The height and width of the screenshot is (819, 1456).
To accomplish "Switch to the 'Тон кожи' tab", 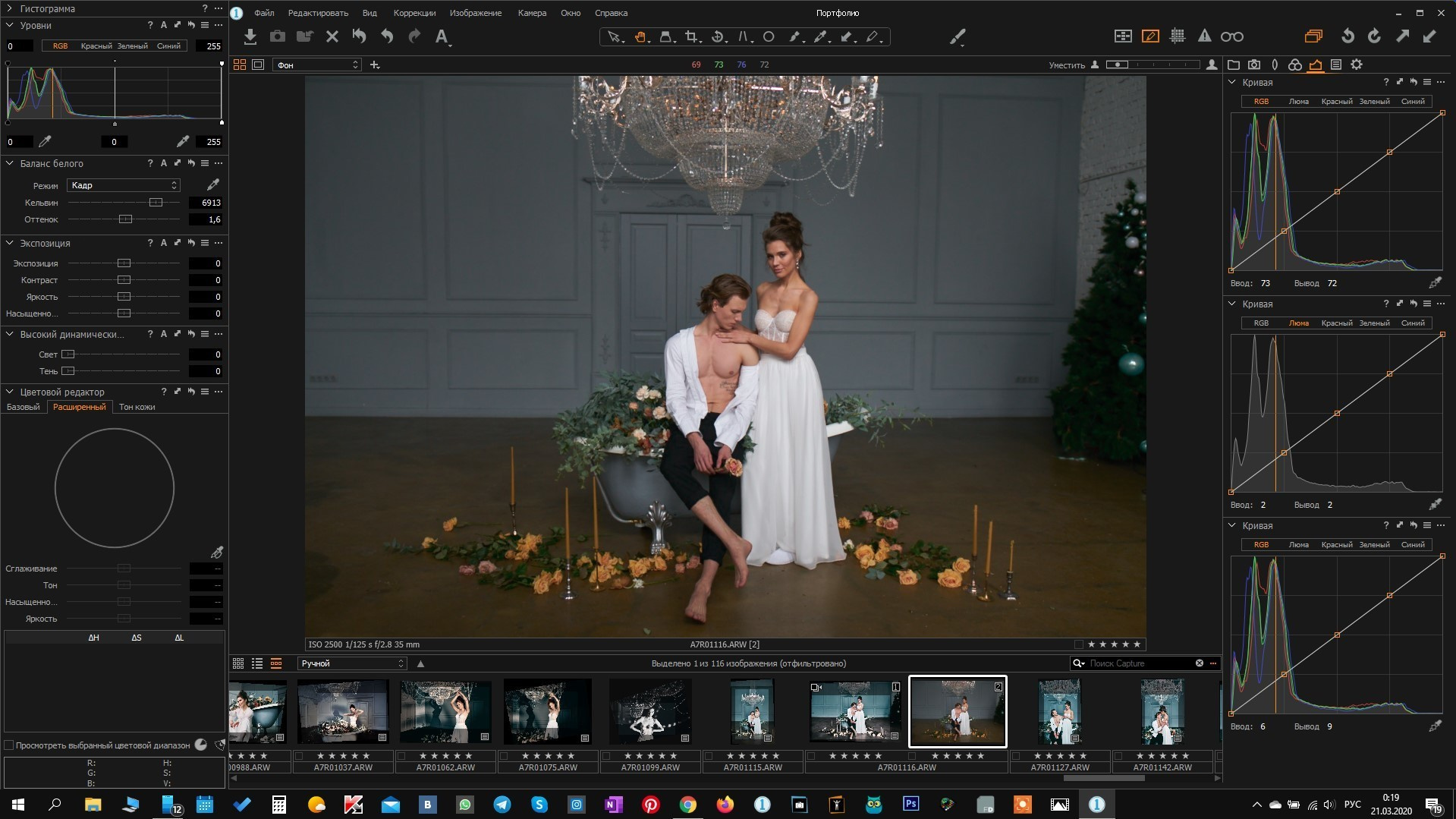I will tap(137, 407).
